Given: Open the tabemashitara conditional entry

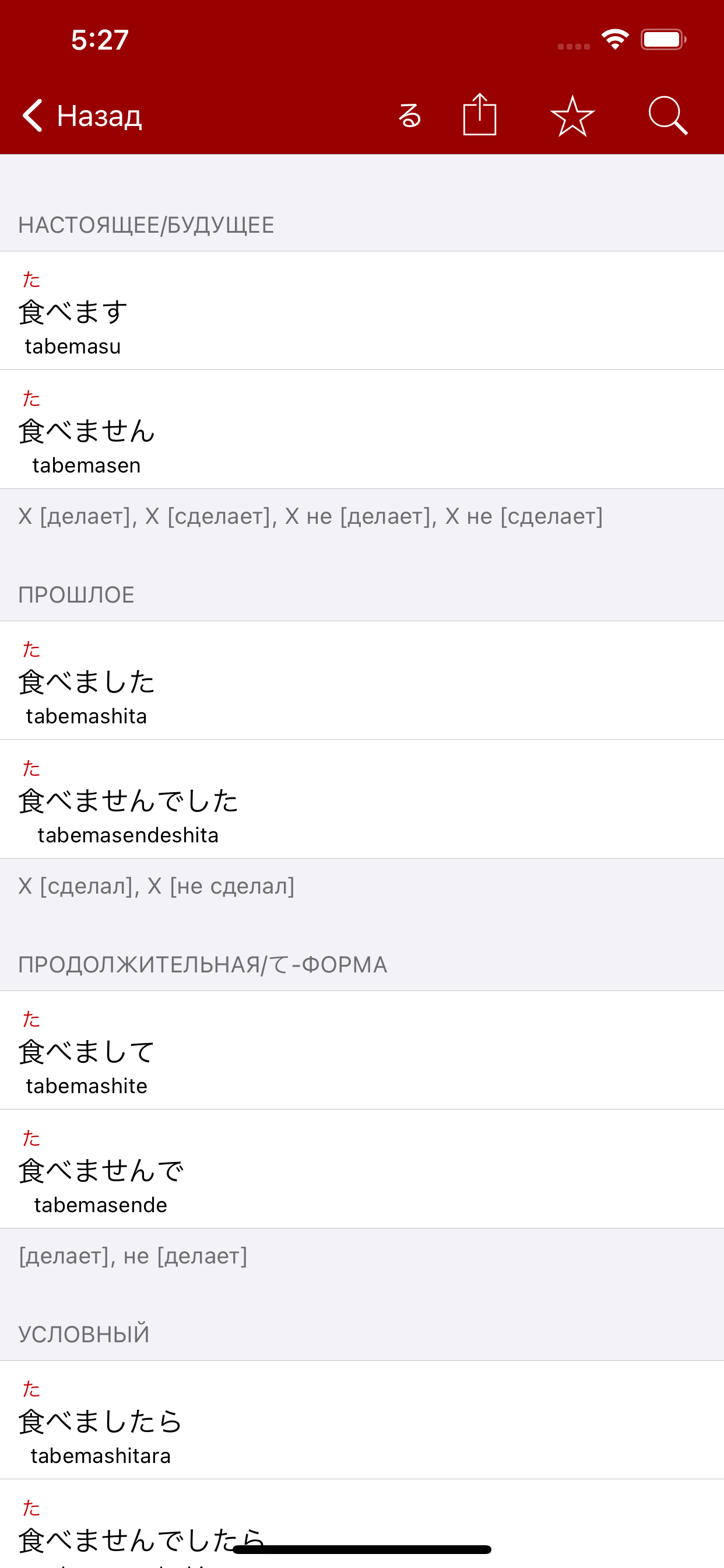Looking at the screenshot, I should (x=362, y=1420).
